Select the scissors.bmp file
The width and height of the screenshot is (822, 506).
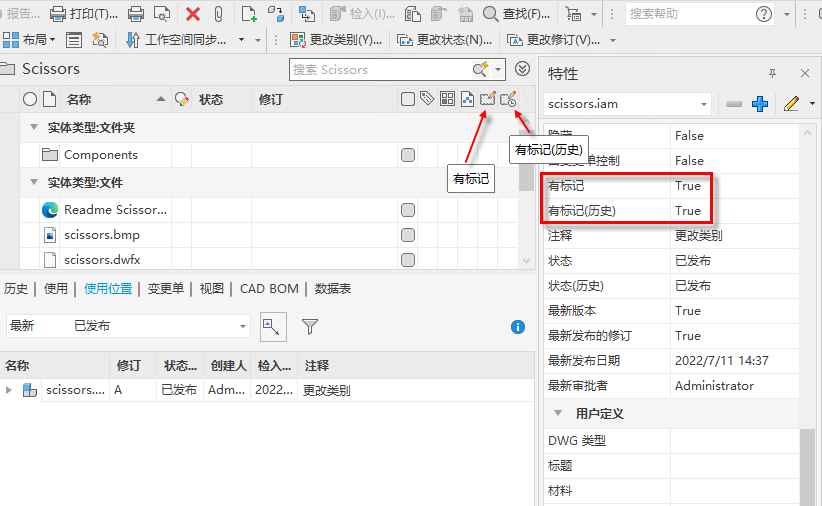tap(102, 235)
